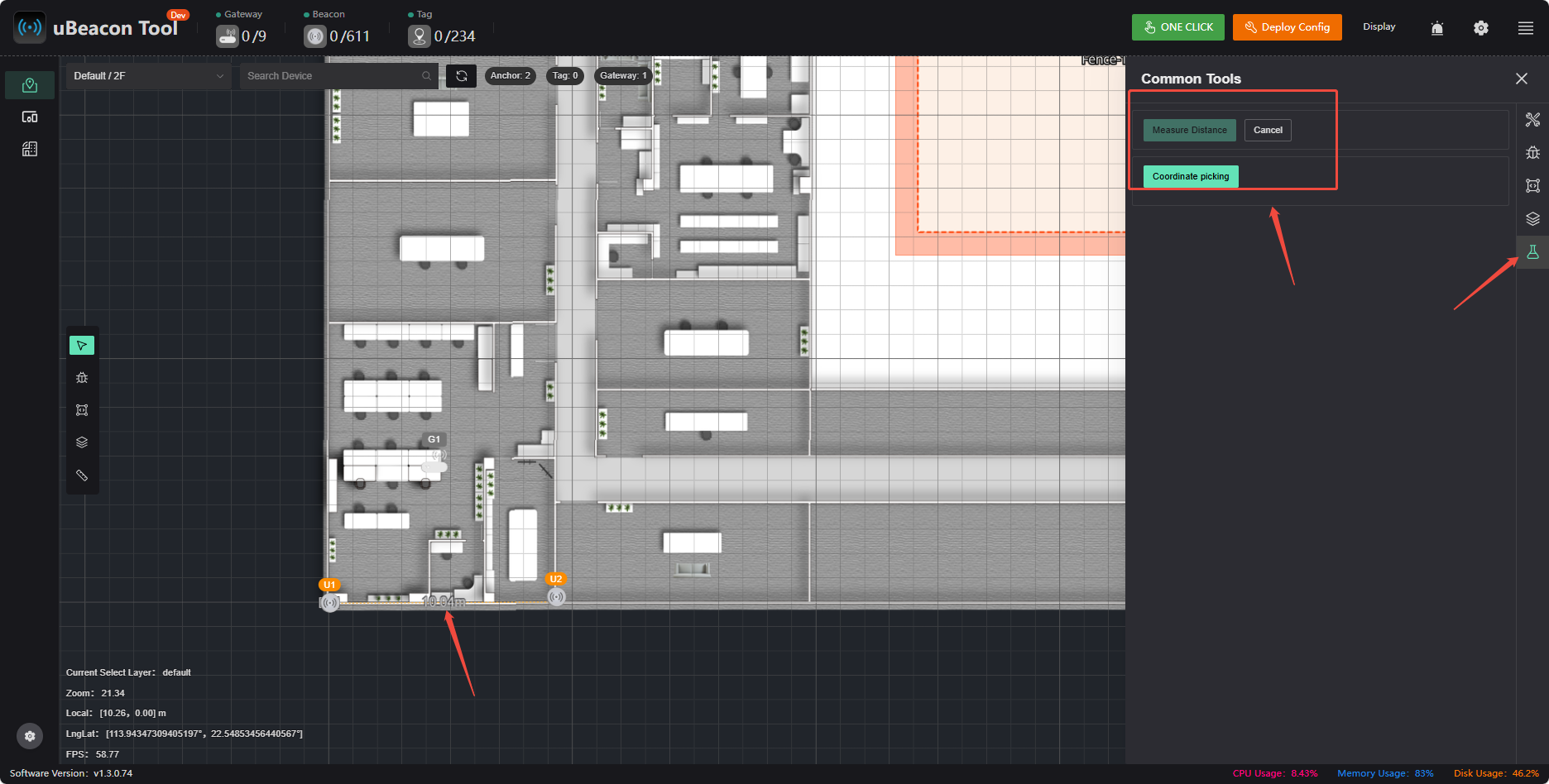Image resolution: width=1549 pixels, height=784 pixels.
Task: Open the tools wrench icon in right strip
Action: click(1533, 120)
